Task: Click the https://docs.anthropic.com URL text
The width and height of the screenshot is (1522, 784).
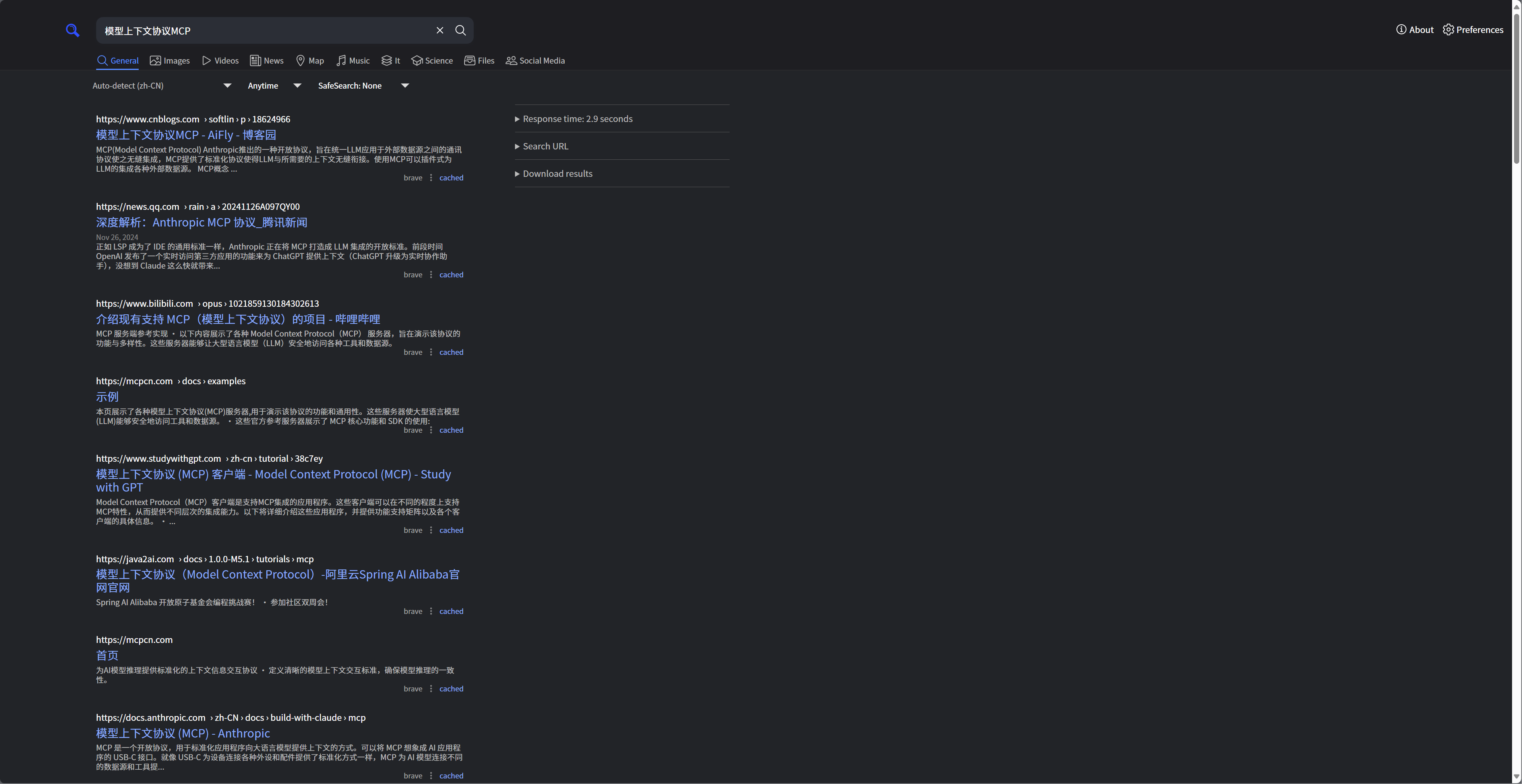Action: coord(151,717)
